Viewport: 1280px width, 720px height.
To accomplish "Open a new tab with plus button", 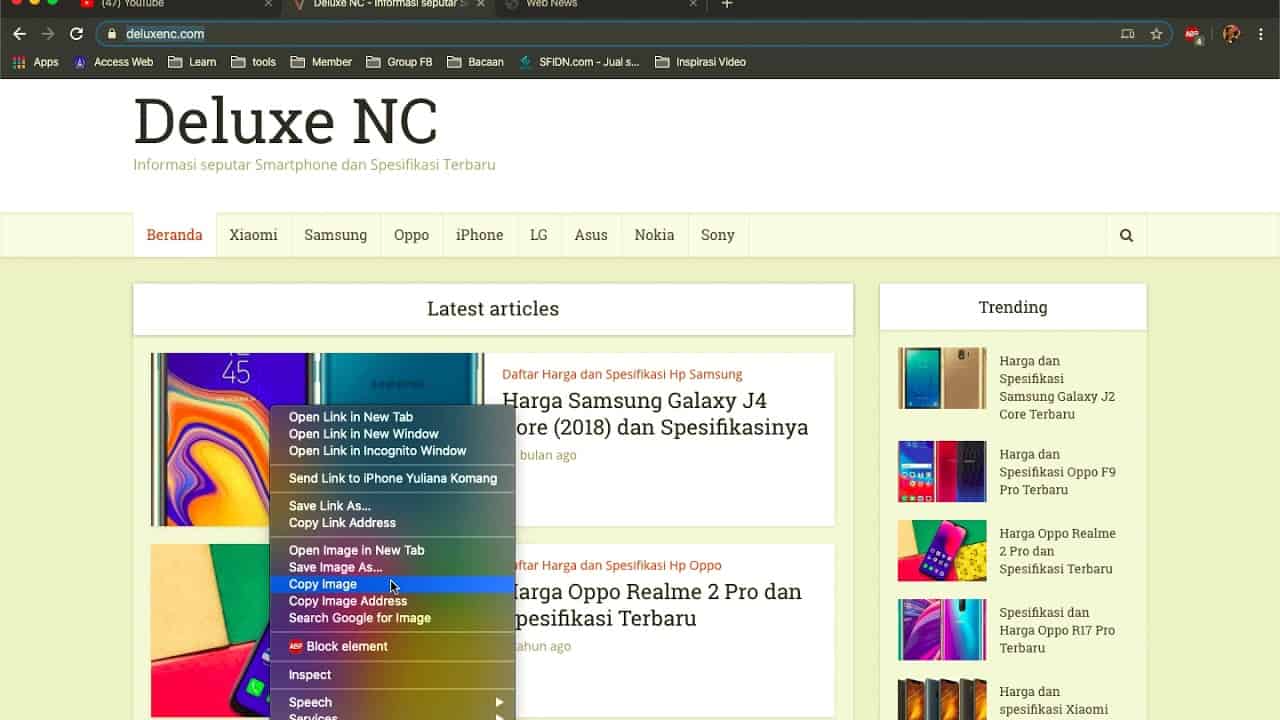I will click(727, 5).
